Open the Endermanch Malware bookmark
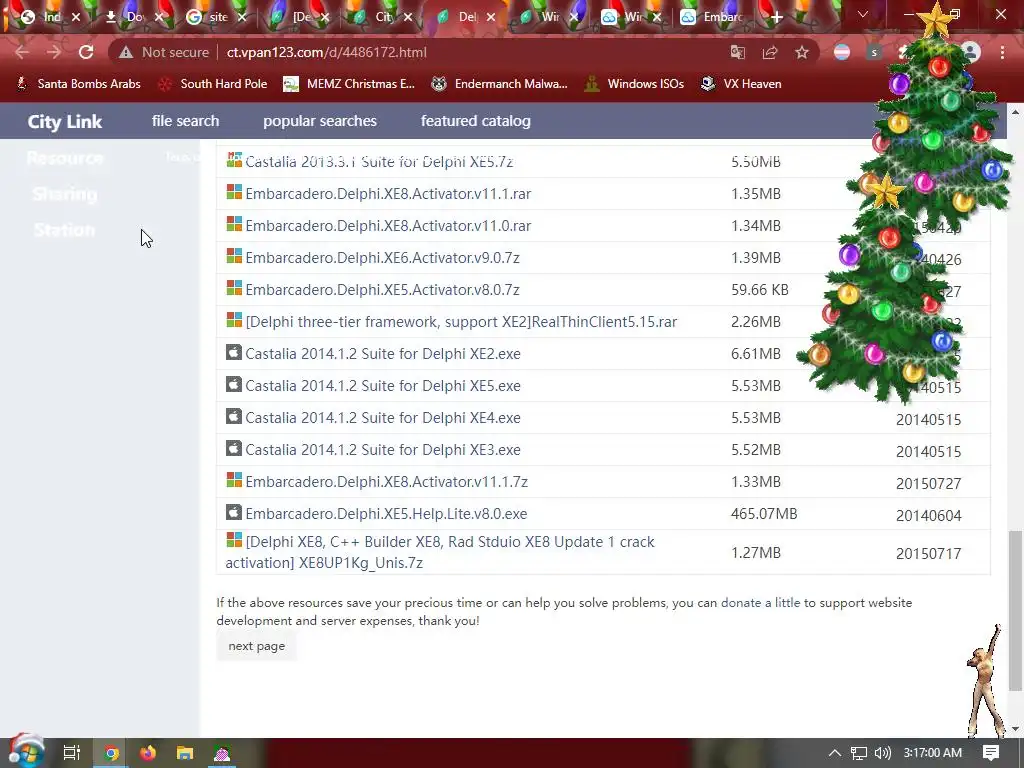Viewport: 1024px width, 768px height. pos(500,84)
